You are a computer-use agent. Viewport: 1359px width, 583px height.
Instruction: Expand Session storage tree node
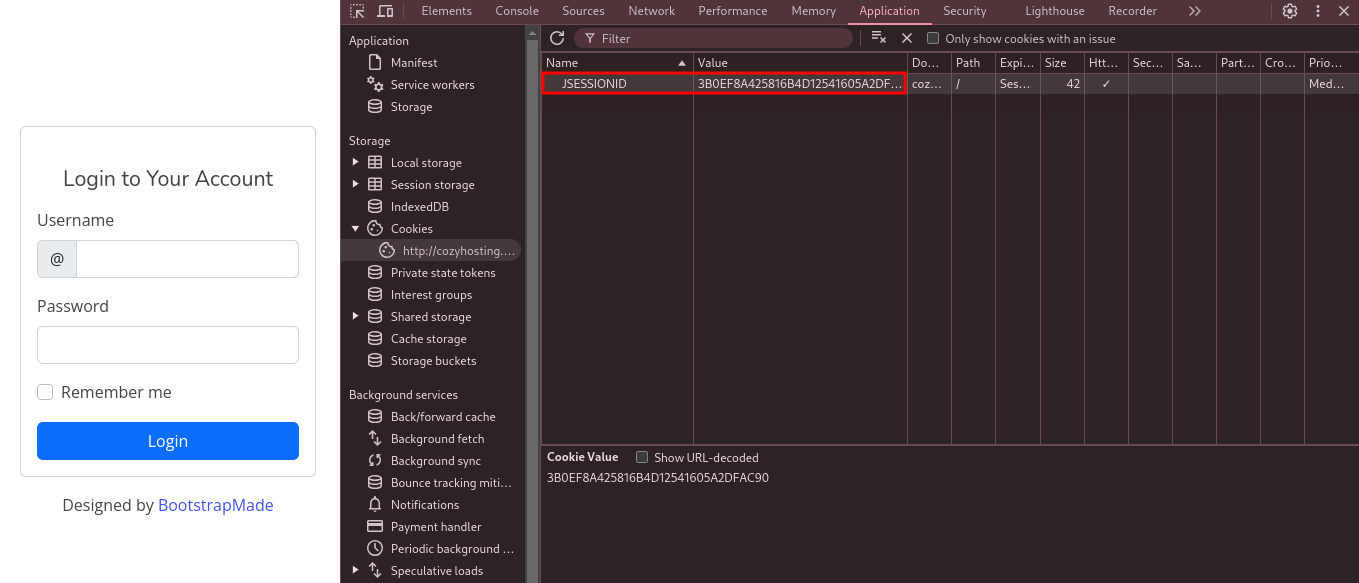pyautogui.click(x=355, y=184)
